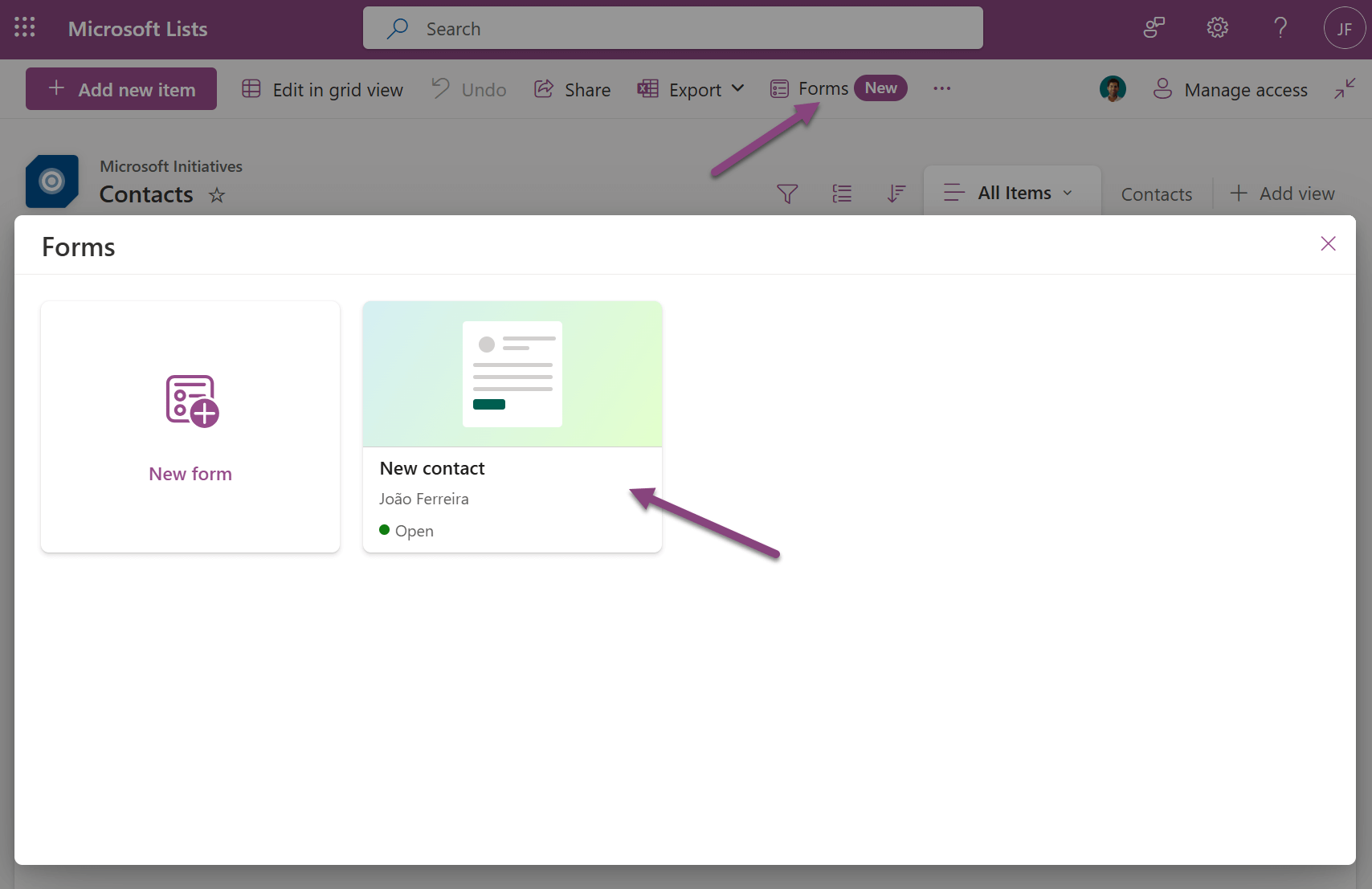This screenshot has width=1372, height=889.
Task: Collapse content with the shrink arrows icon
Action: tap(1345, 88)
